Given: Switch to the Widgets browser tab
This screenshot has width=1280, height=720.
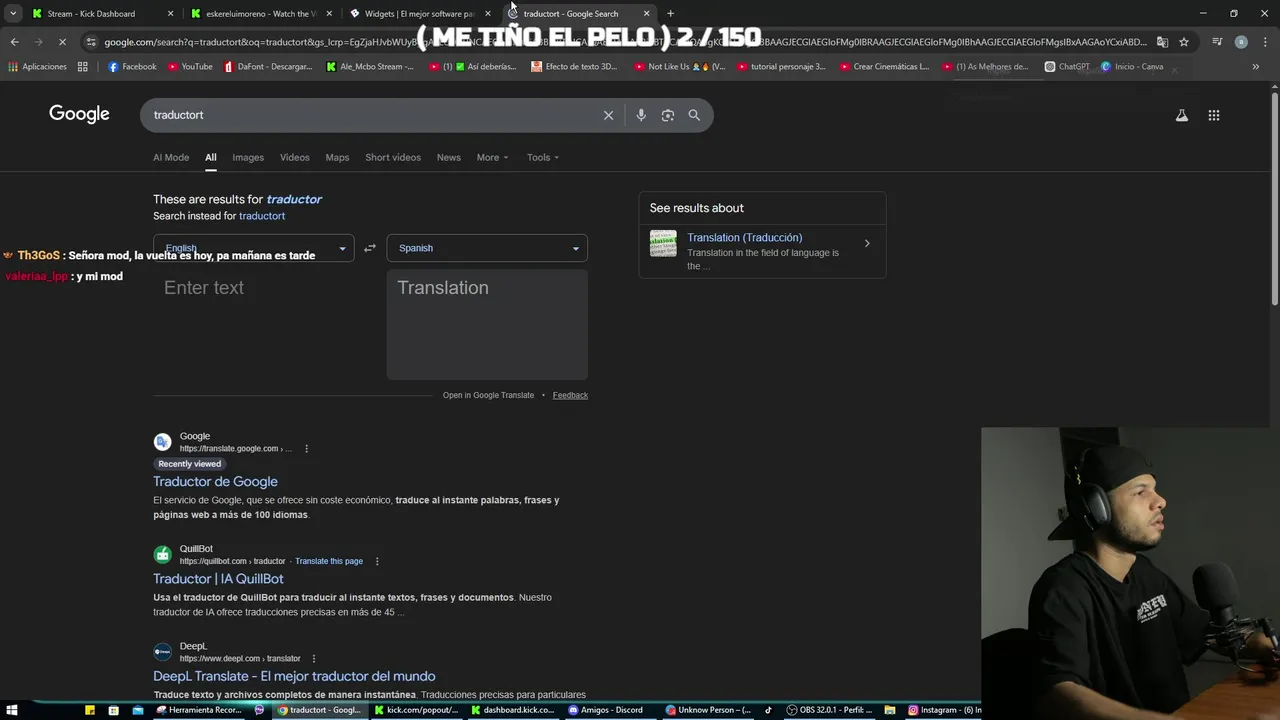Looking at the screenshot, I should (x=420, y=13).
